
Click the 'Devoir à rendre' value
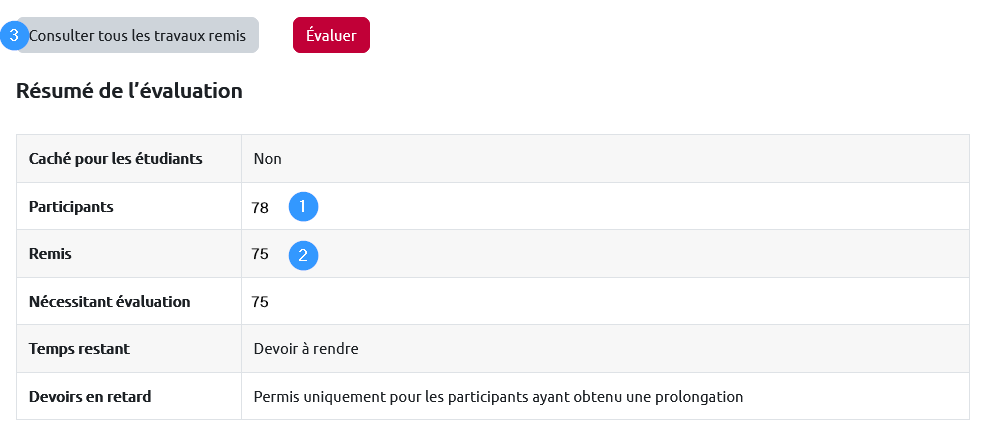[x=306, y=349]
